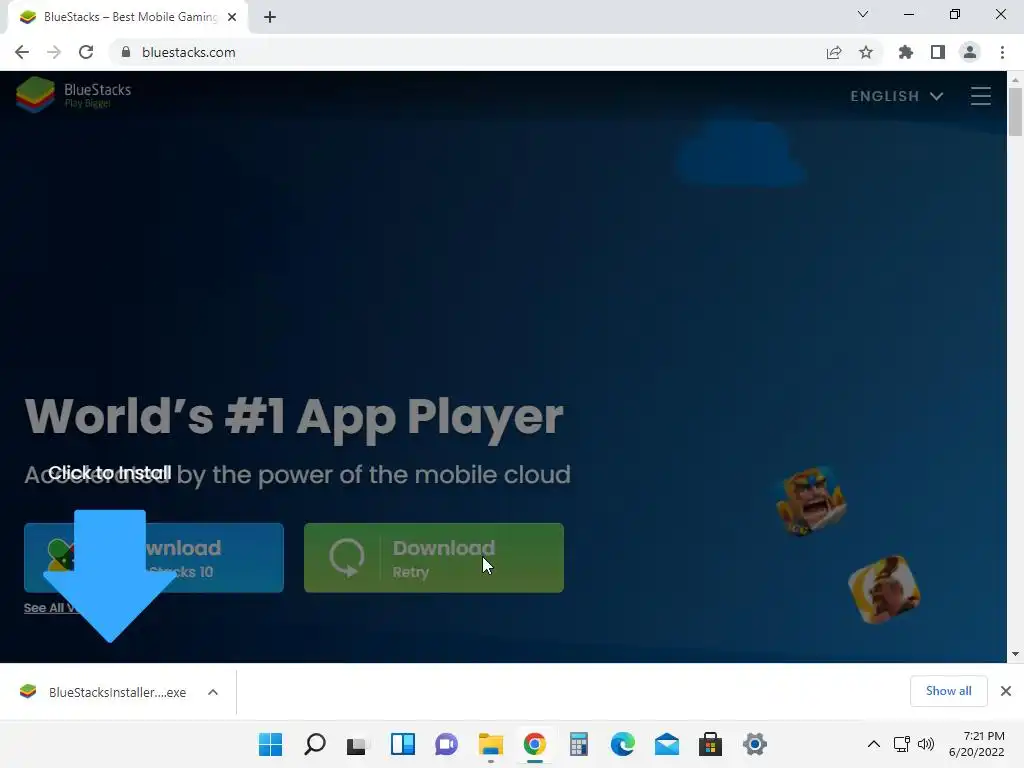Click scrollbar down arrow on page
This screenshot has width=1024, height=768.
click(1015, 654)
